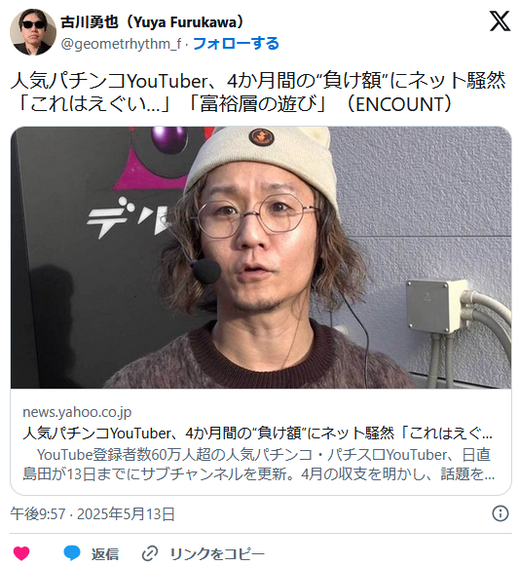
Task: Click the tweet headline starting 人気パチンコYouTuber
Action: click(258, 81)
